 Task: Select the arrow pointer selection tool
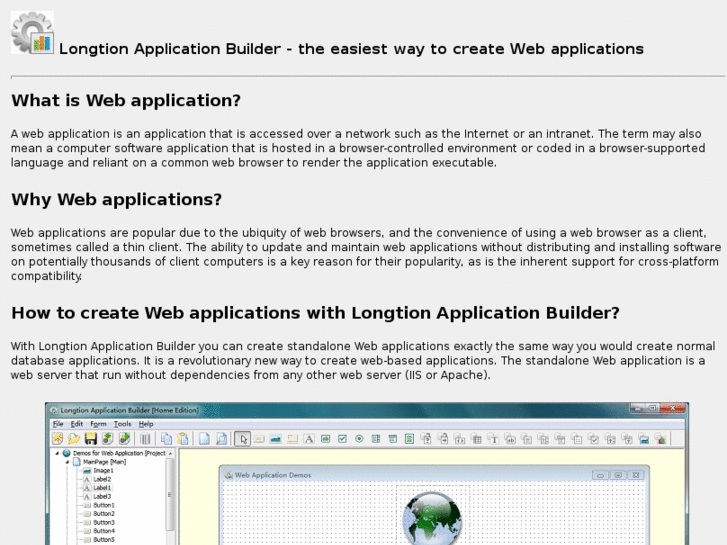click(x=242, y=439)
